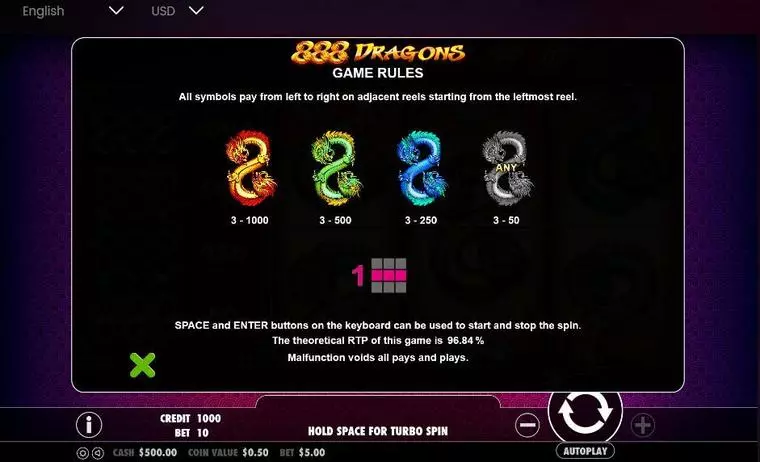Image resolution: width=760 pixels, height=462 pixels.
Task: Close the game rules with green X
Action: click(x=142, y=365)
